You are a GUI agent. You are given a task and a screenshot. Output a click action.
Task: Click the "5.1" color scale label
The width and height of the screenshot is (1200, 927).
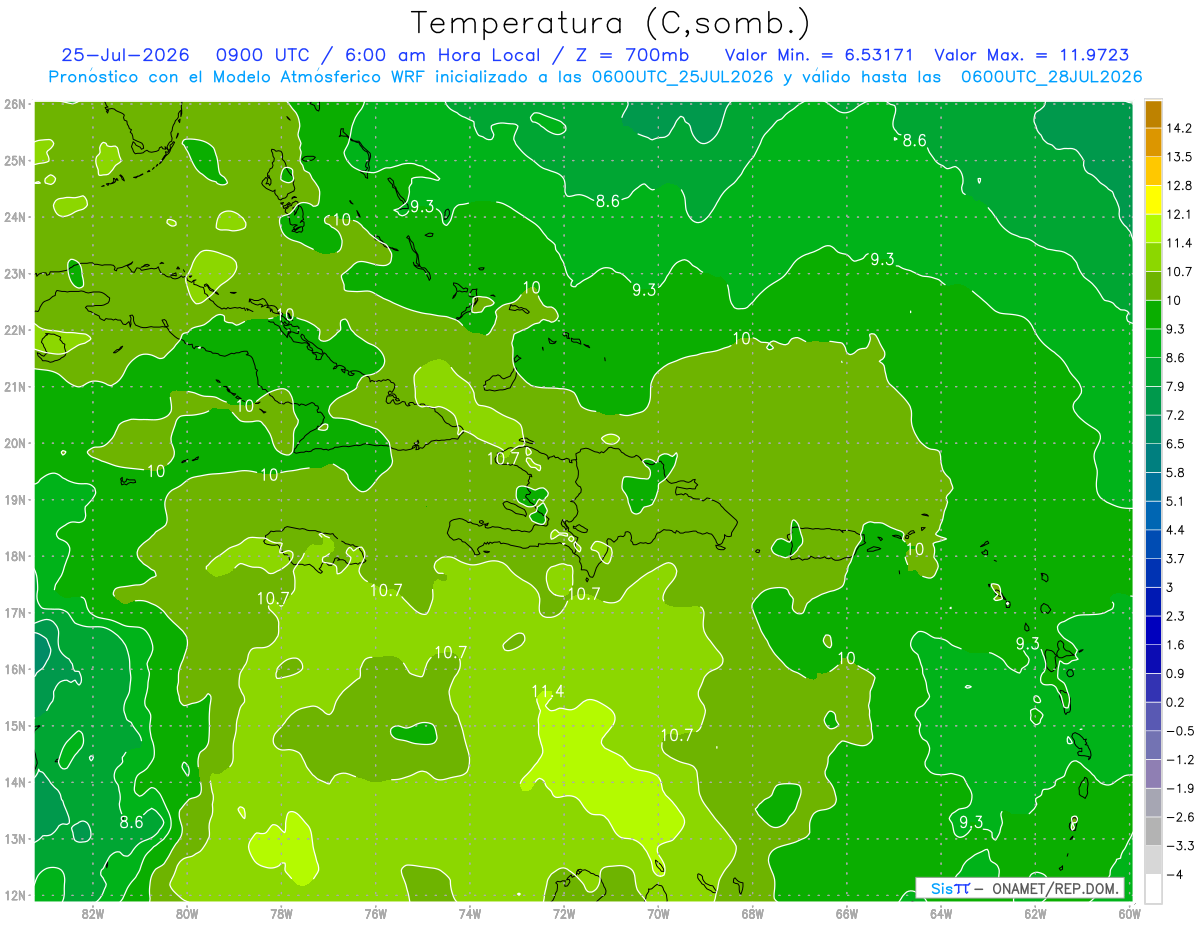coord(1176,501)
